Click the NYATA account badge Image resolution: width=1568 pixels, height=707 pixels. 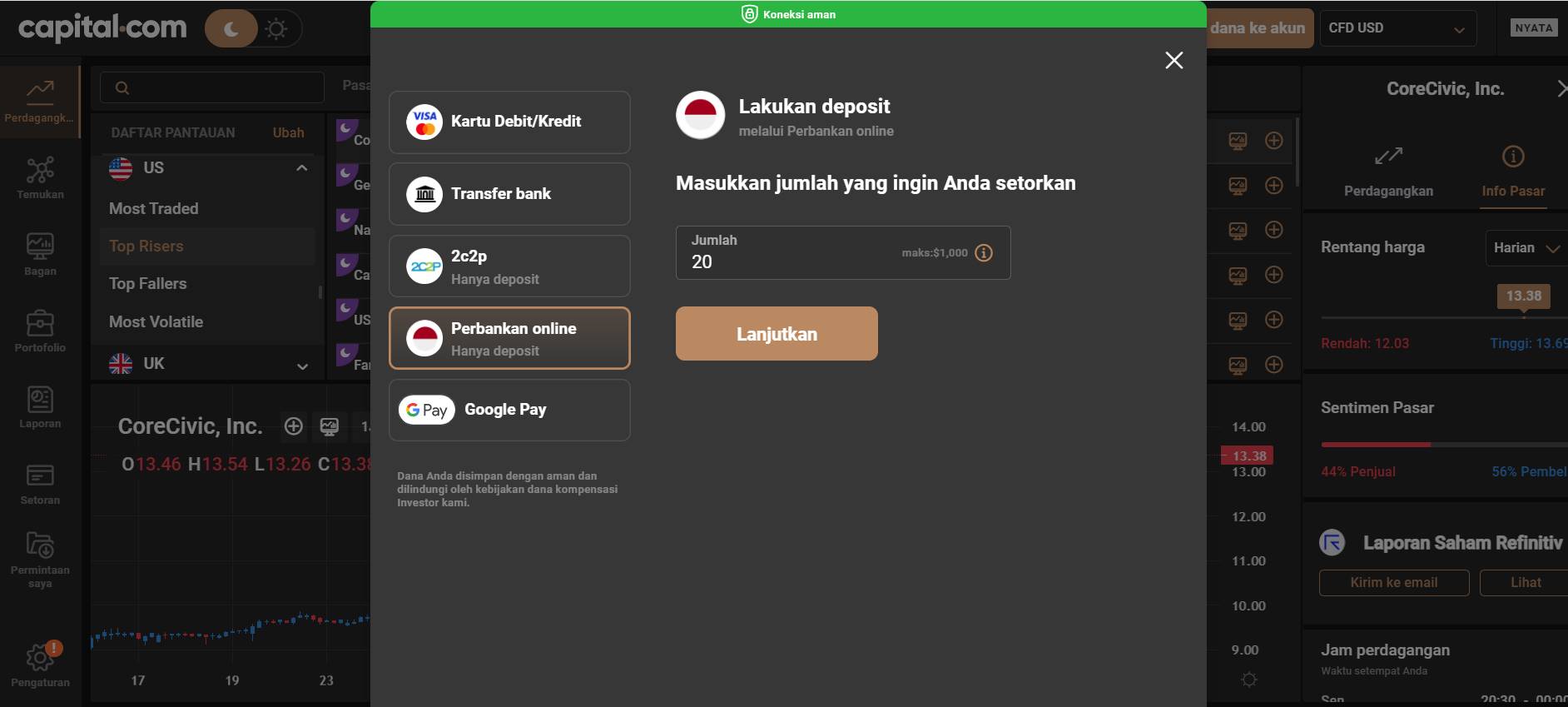point(1534,27)
